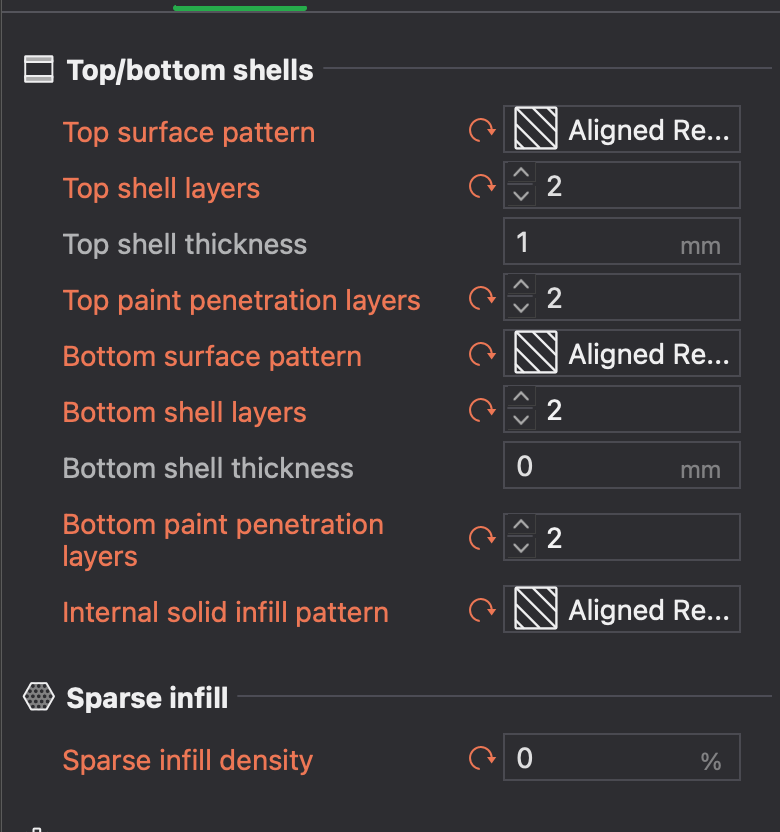Reset Bottom shell layers value
The height and width of the screenshot is (832, 780).
pos(482,410)
